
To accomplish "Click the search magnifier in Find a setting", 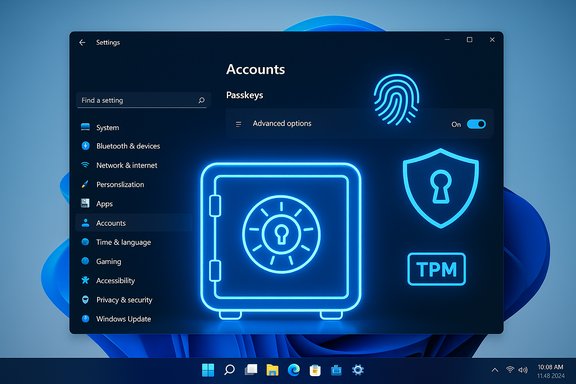I will point(201,100).
